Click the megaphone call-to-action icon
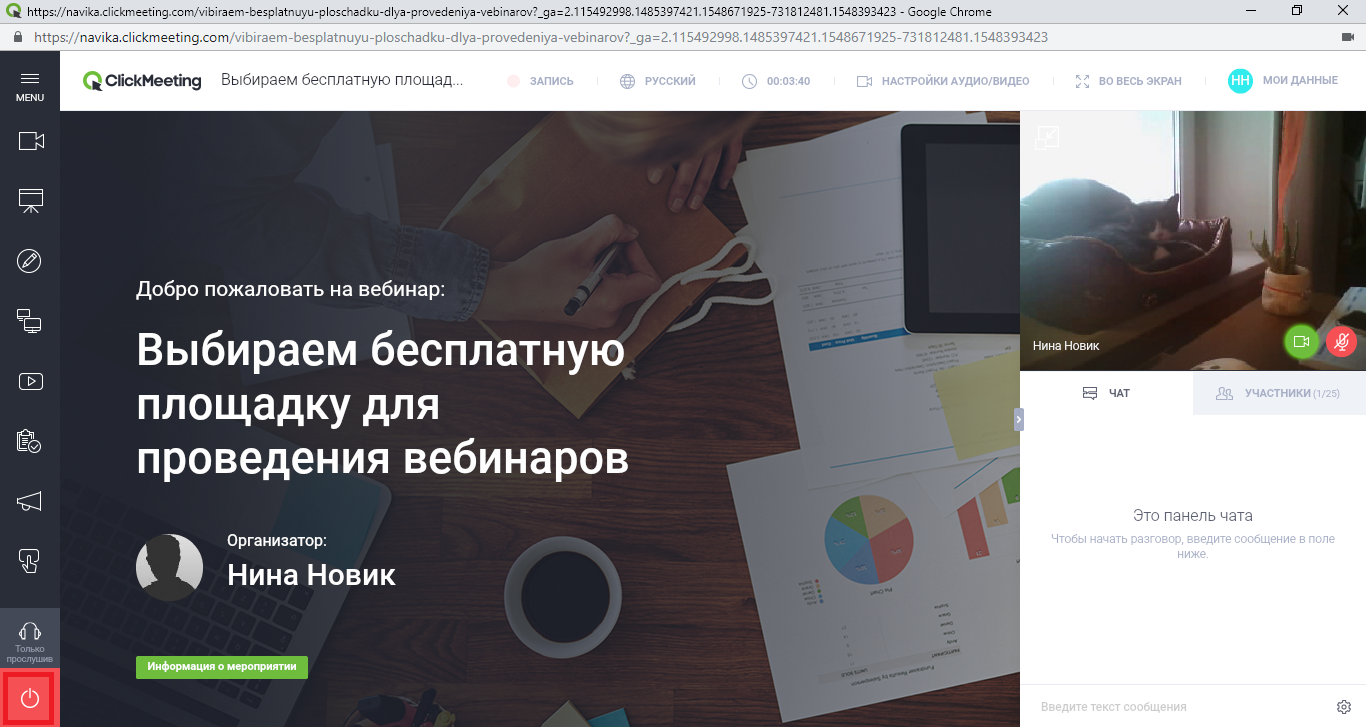The image size is (1366, 727). tap(30, 501)
